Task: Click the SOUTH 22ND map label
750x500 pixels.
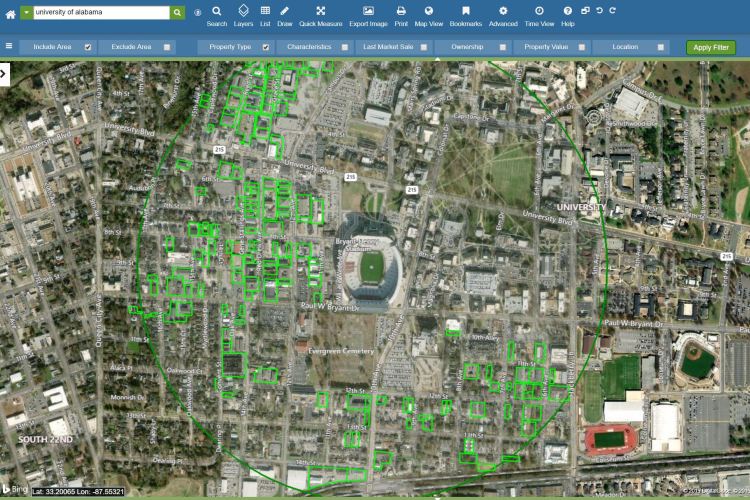Action: (45, 439)
